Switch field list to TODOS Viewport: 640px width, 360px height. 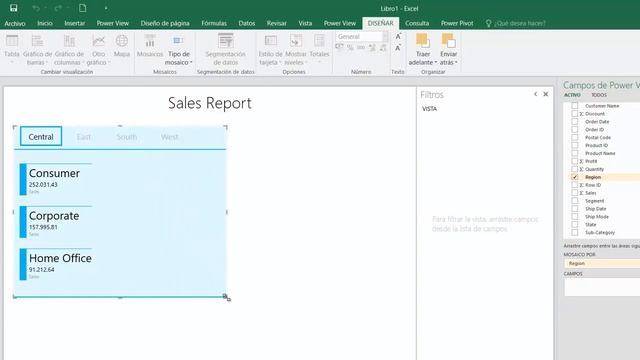pyautogui.click(x=599, y=95)
